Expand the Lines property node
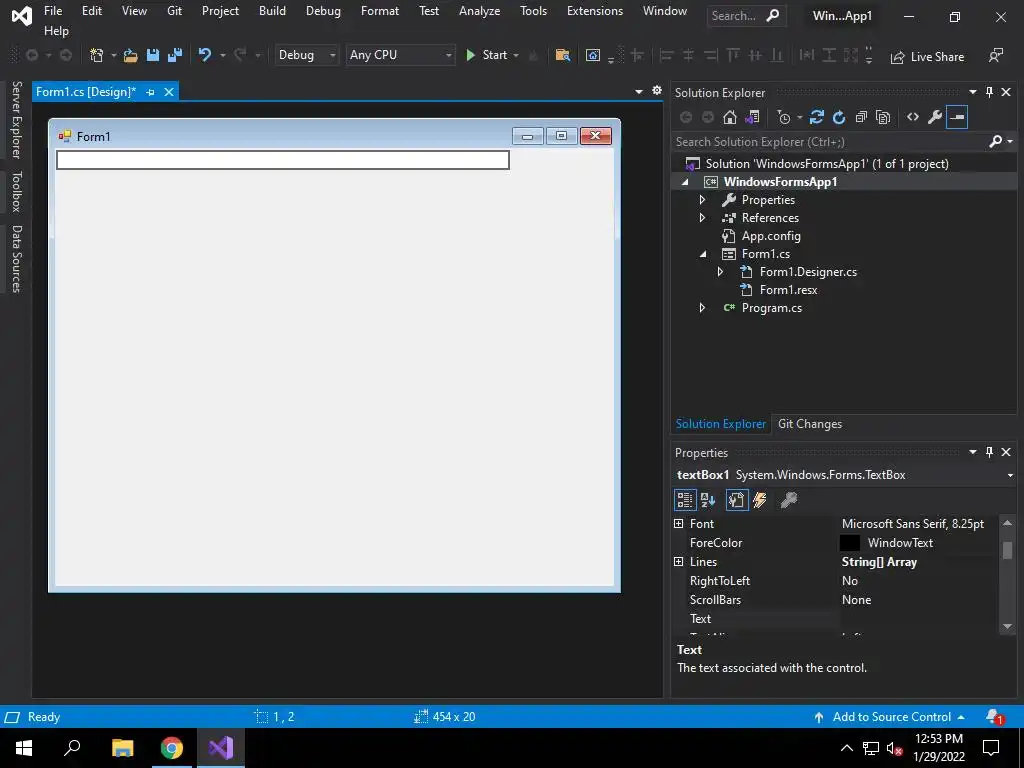 click(x=679, y=562)
